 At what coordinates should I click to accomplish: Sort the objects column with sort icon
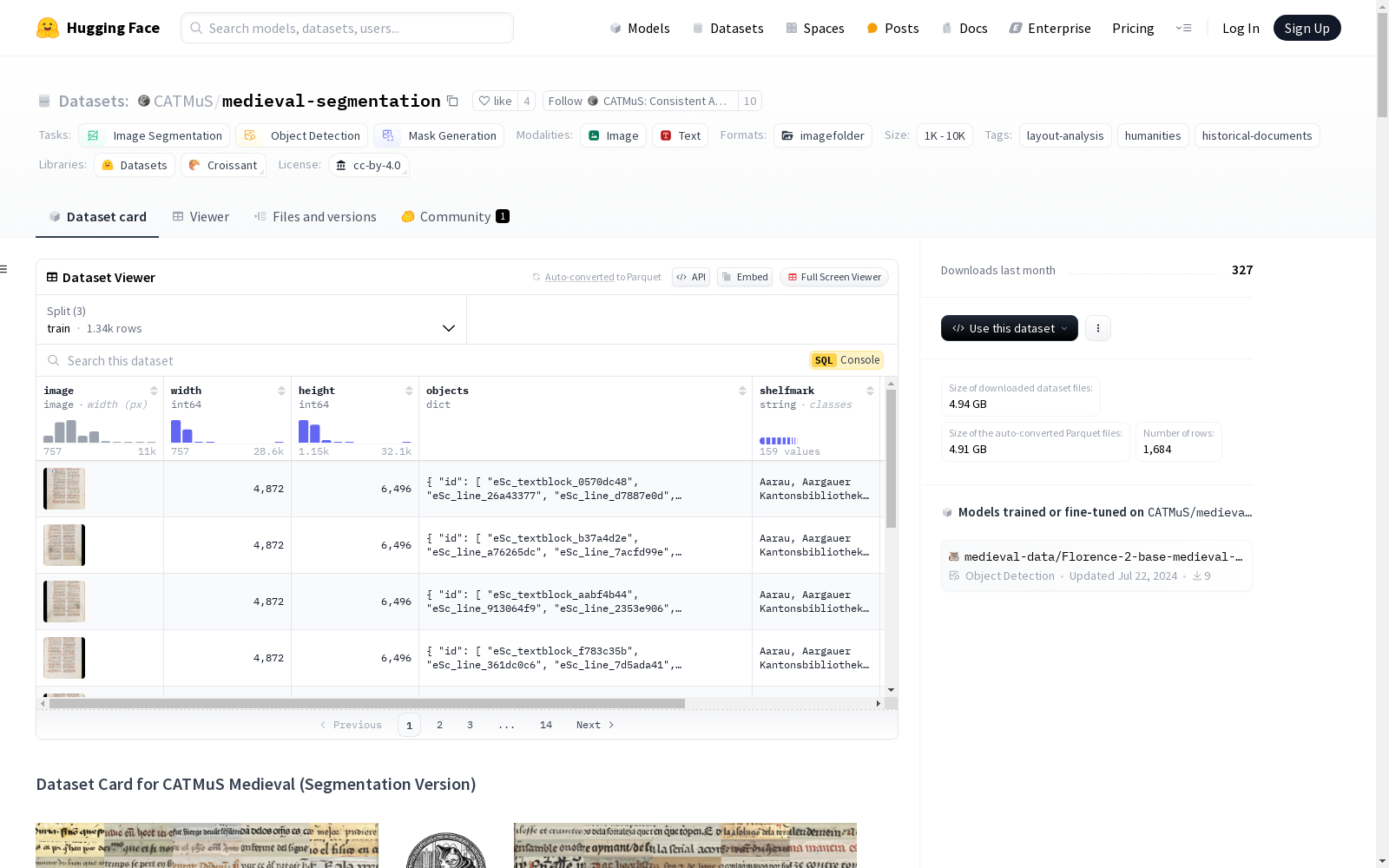[x=742, y=391]
